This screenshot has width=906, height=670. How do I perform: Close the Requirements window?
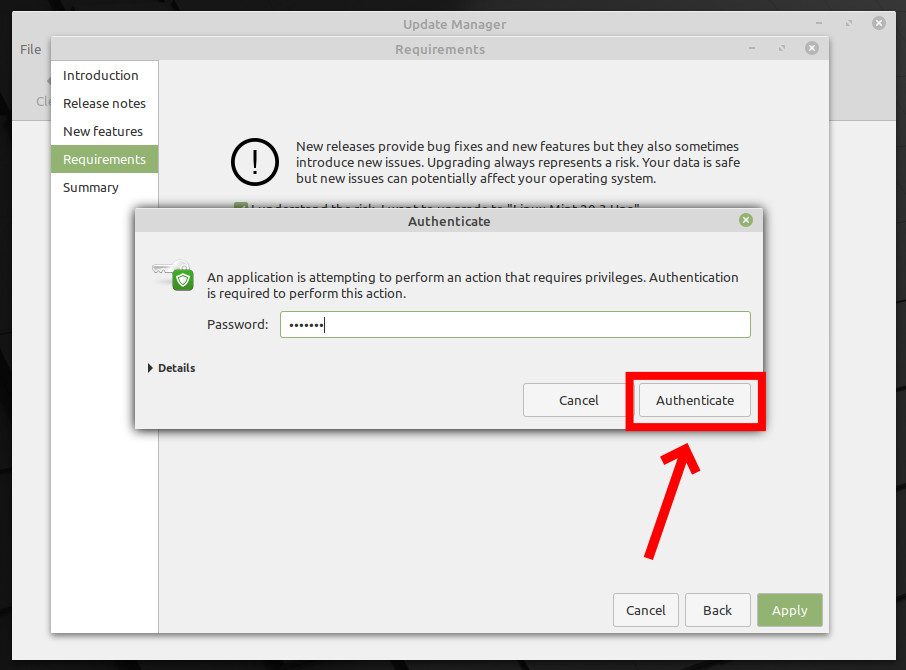click(x=812, y=48)
